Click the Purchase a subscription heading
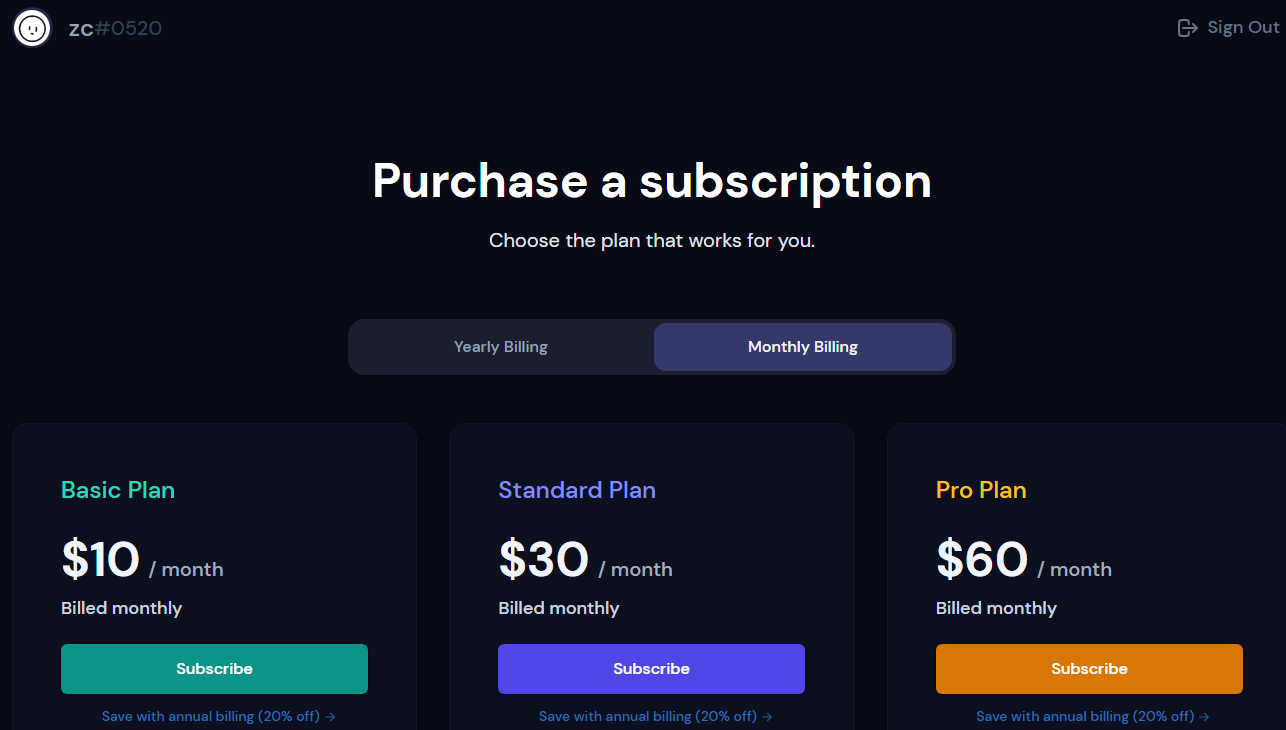This screenshot has height=730, width=1286. pos(652,181)
